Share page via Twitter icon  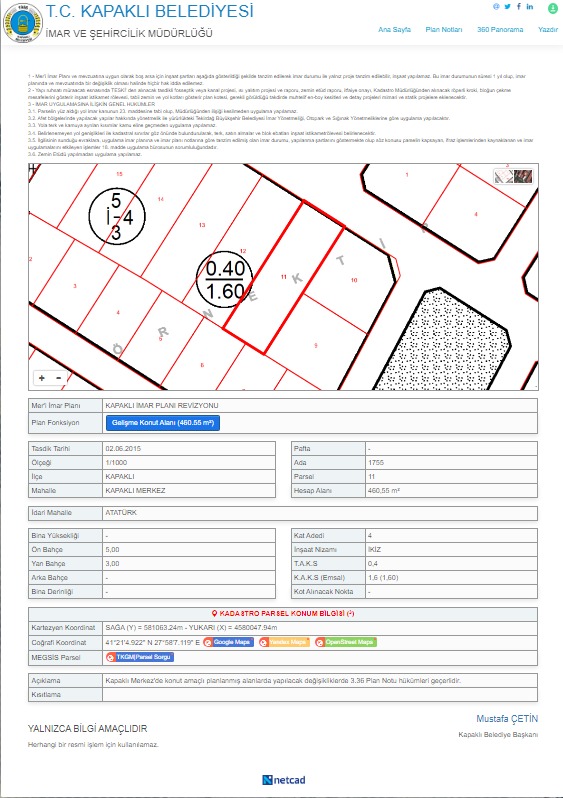(x=508, y=7)
